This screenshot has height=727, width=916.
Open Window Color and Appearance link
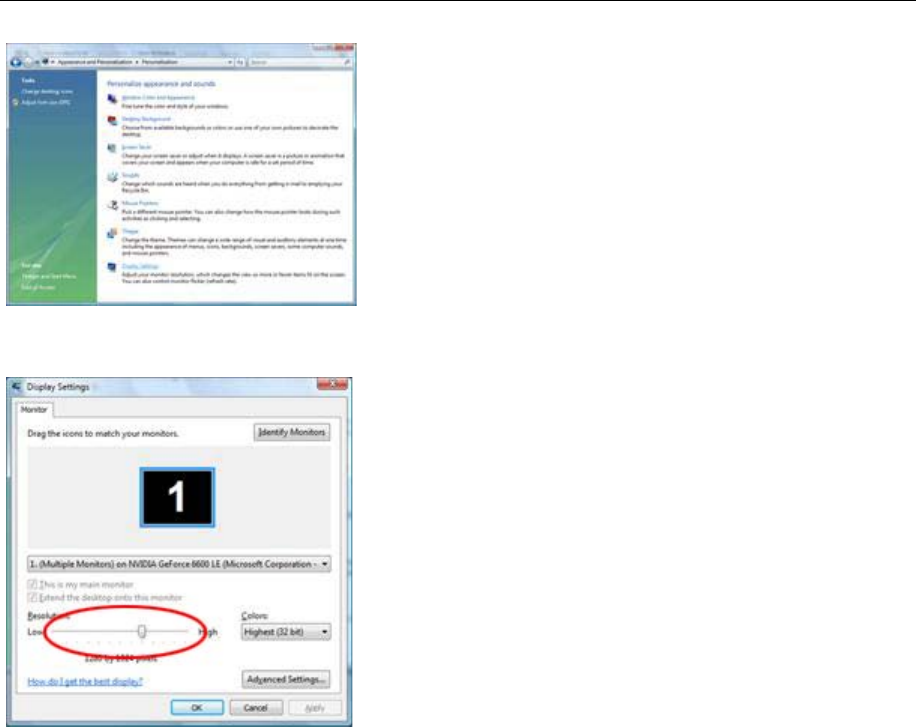point(158,98)
